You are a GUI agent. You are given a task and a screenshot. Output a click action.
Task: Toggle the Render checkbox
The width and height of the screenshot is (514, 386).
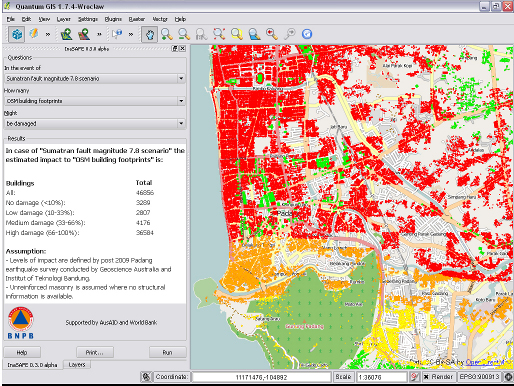point(426,377)
